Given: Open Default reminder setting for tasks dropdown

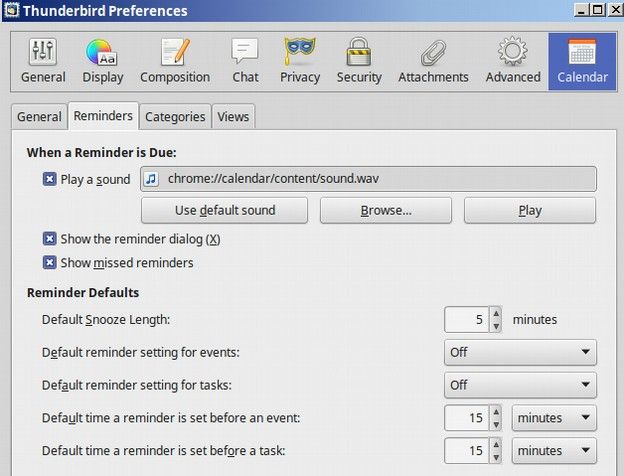Looking at the screenshot, I should tap(520, 385).
